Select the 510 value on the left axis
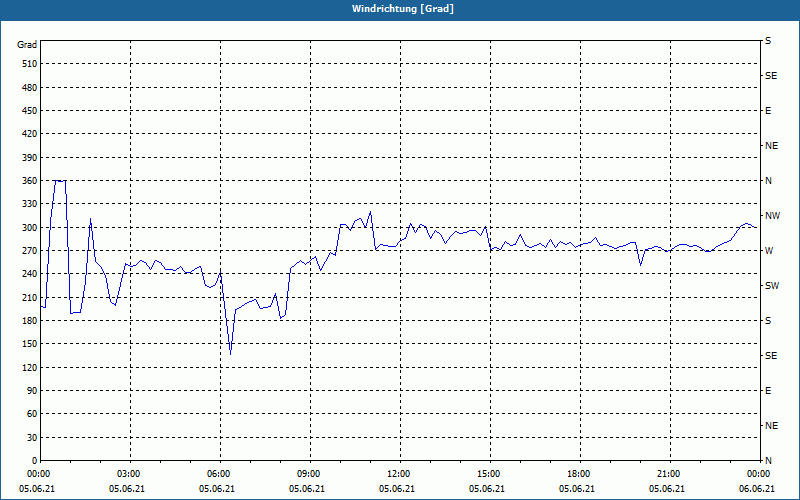Viewport: 800px width, 500px height. click(x=30, y=64)
